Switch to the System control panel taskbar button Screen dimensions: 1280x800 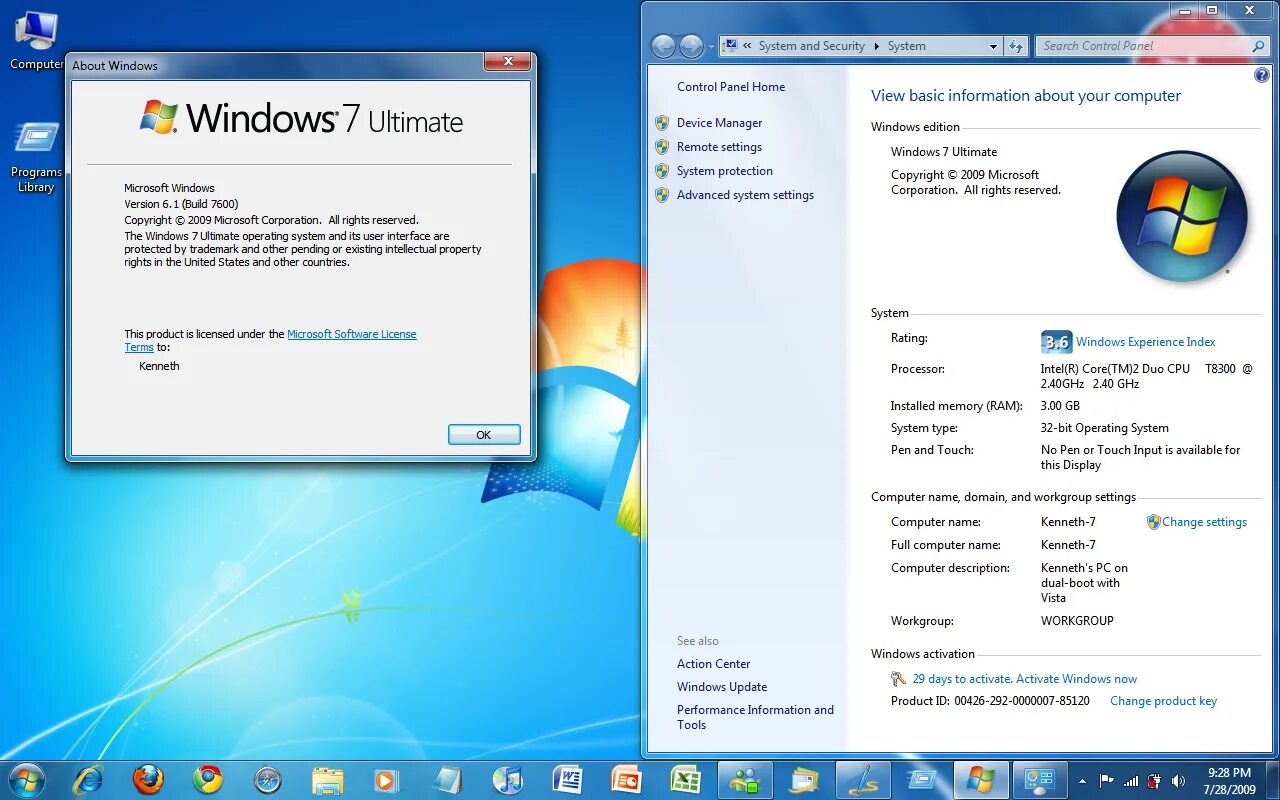1040,780
